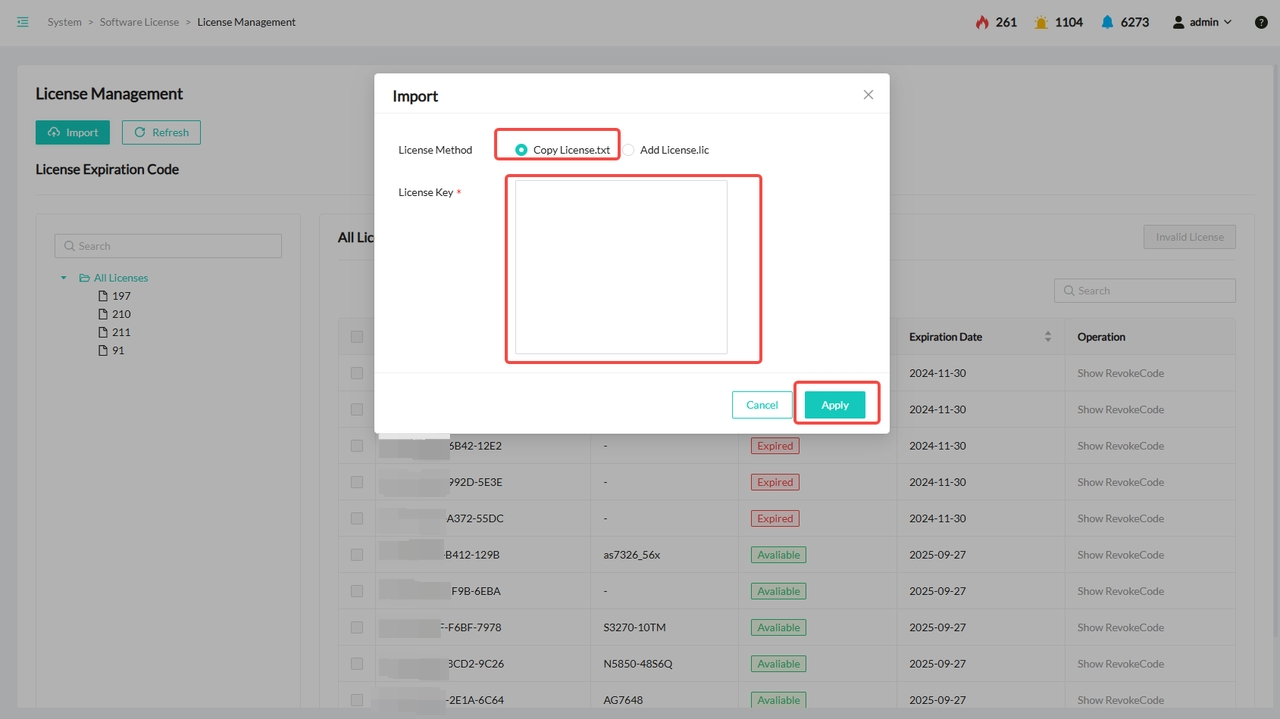Close the Import dialog with X
The image size is (1280, 719).
(x=868, y=95)
